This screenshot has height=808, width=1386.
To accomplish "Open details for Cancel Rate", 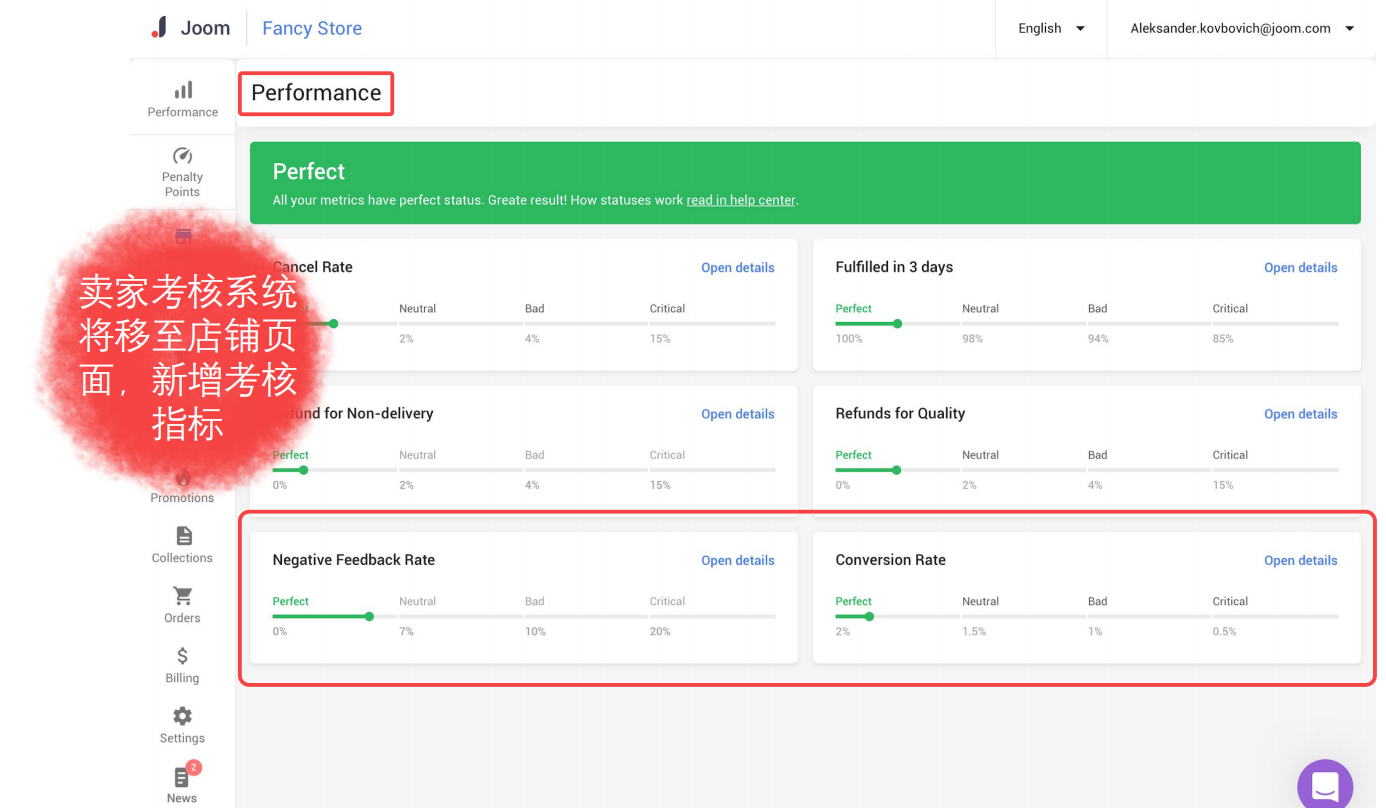I will click(x=738, y=267).
